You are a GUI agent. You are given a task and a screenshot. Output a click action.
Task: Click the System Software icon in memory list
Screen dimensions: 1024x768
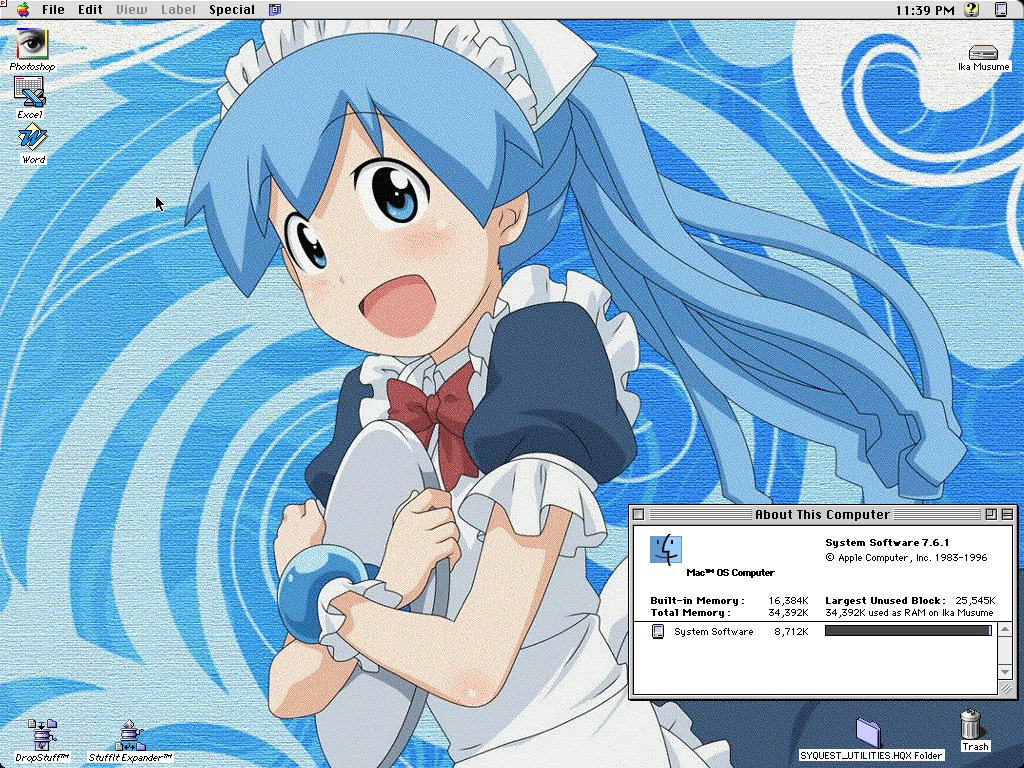(x=657, y=631)
